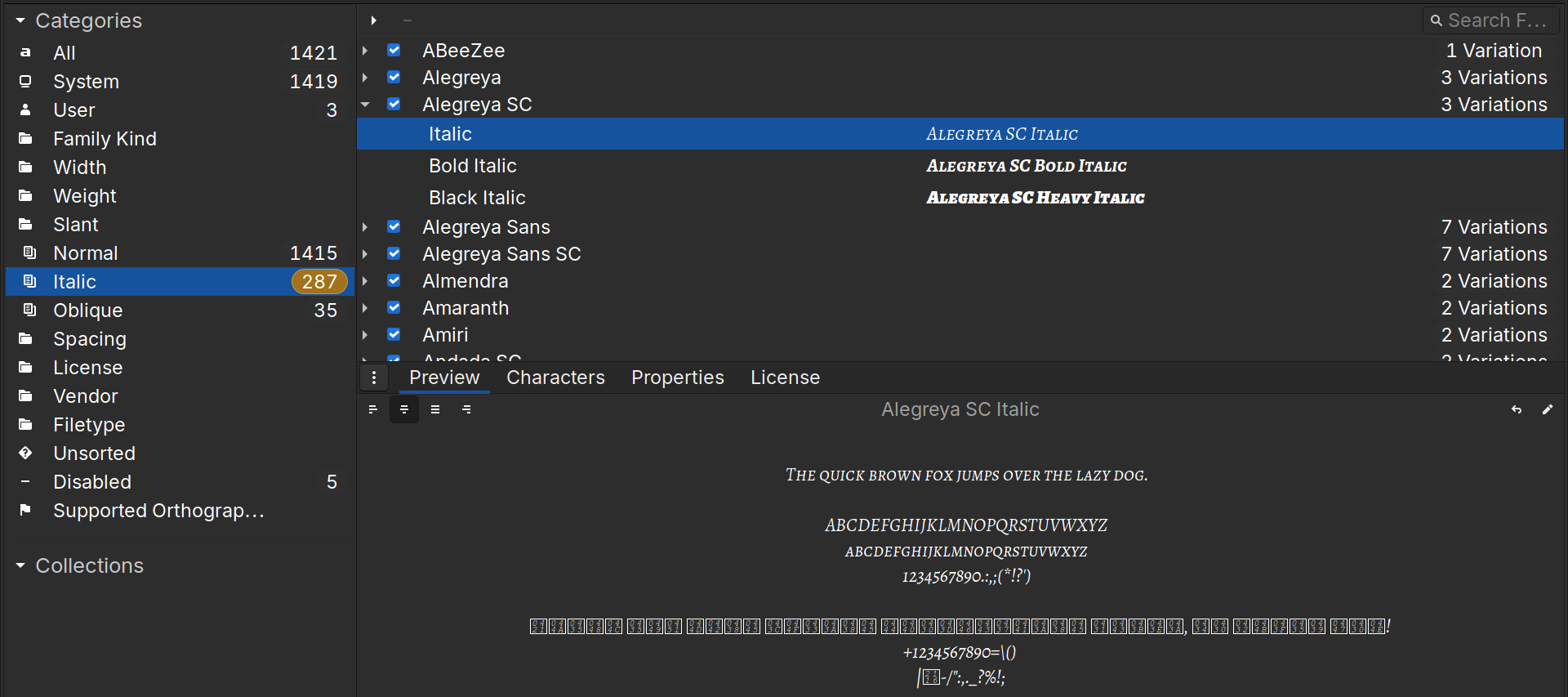
Task: Toggle the Amaranth font checkbox
Action: click(x=394, y=307)
